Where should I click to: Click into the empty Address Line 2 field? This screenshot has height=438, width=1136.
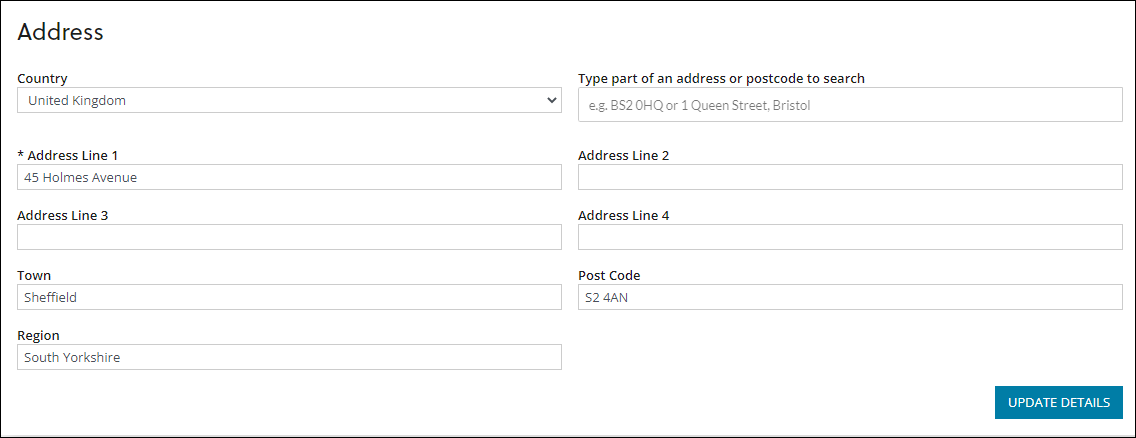pyautogui.click(x=850, y=177)
